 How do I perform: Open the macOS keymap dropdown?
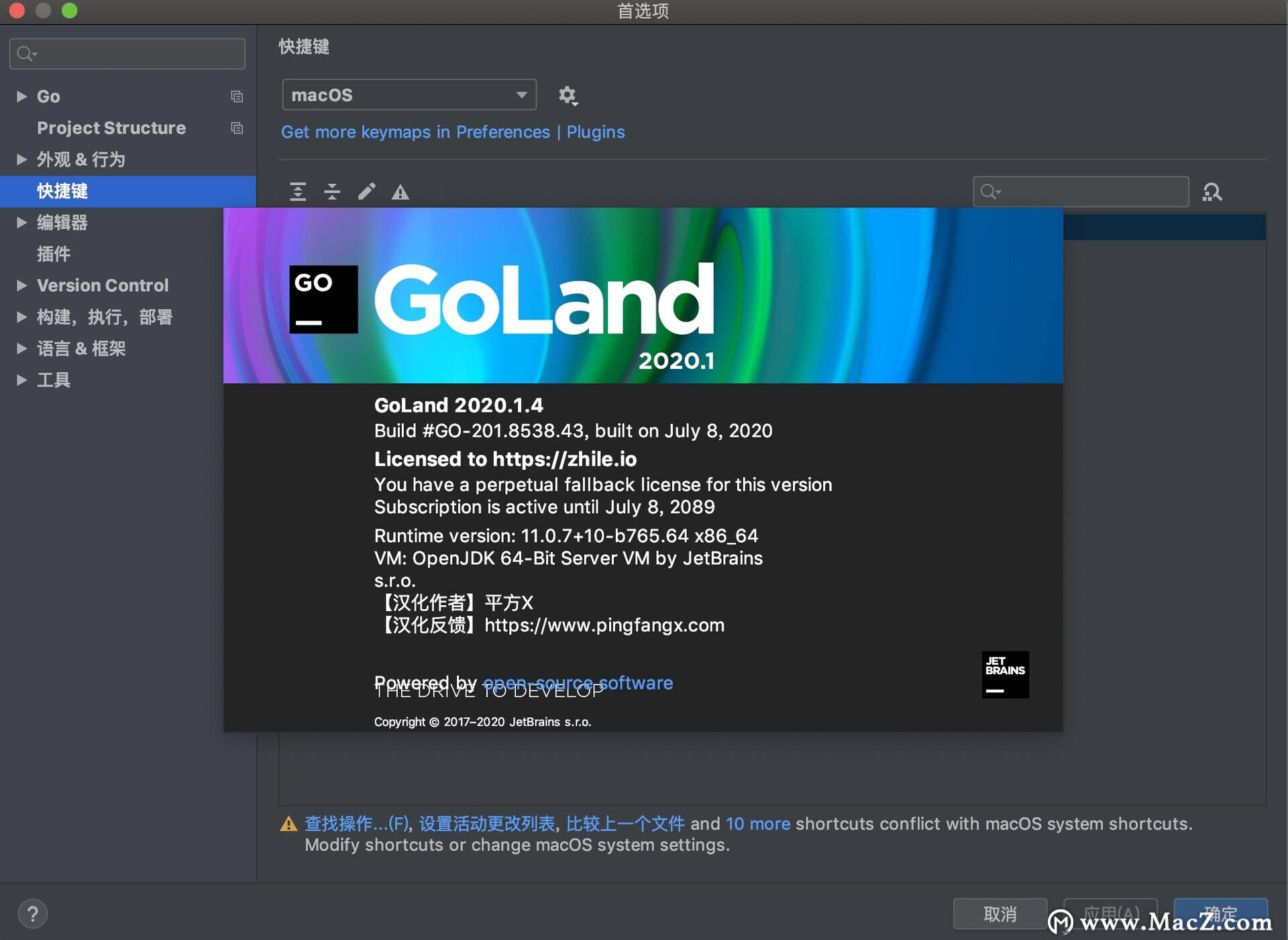pos(409,95)
